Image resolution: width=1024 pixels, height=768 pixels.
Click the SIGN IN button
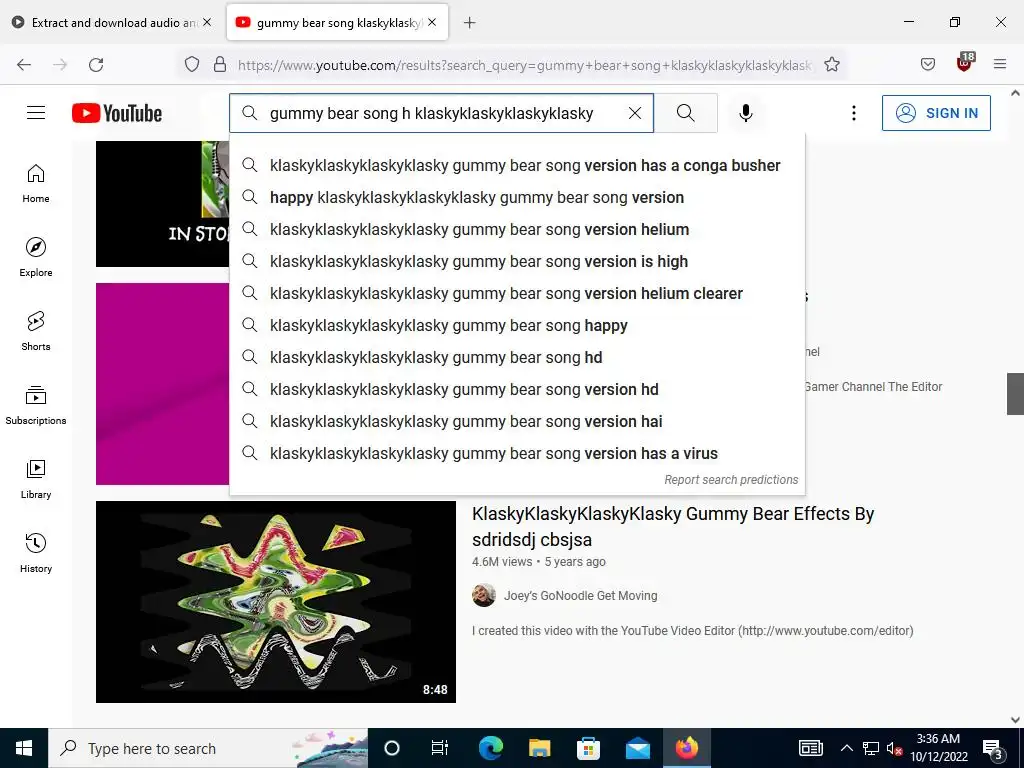tap(936, 113)
